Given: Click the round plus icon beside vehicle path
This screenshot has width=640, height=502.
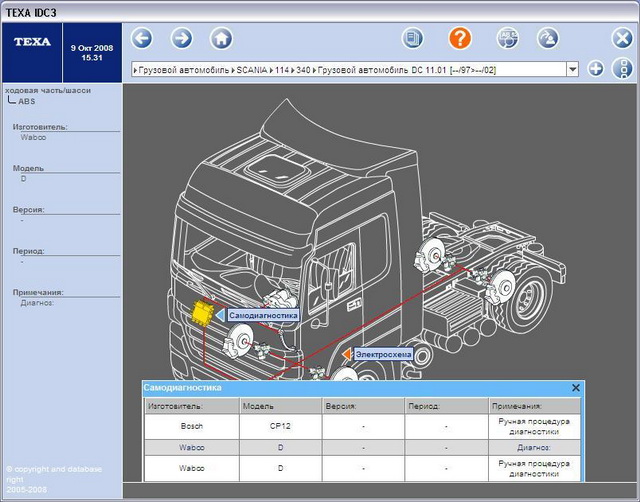Looking at the screenshot, I should 596,69.
